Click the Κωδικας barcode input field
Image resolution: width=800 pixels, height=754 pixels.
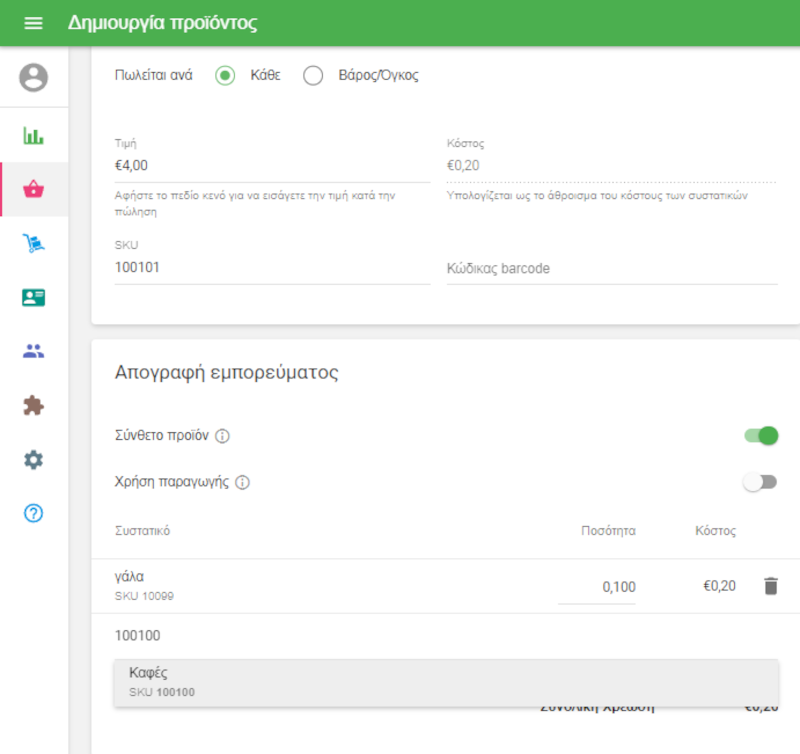point(611,268)
